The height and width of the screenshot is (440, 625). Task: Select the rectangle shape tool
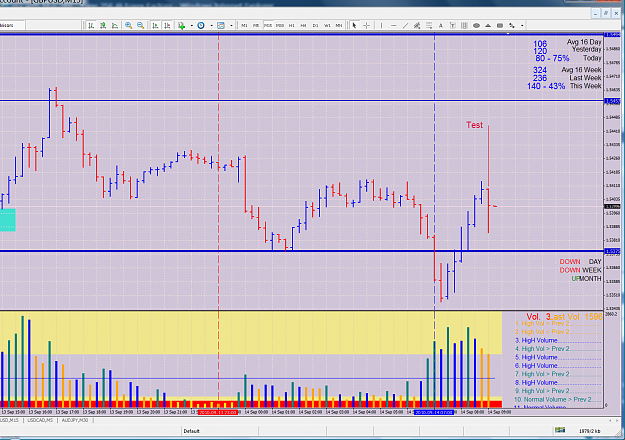[500, 26]
